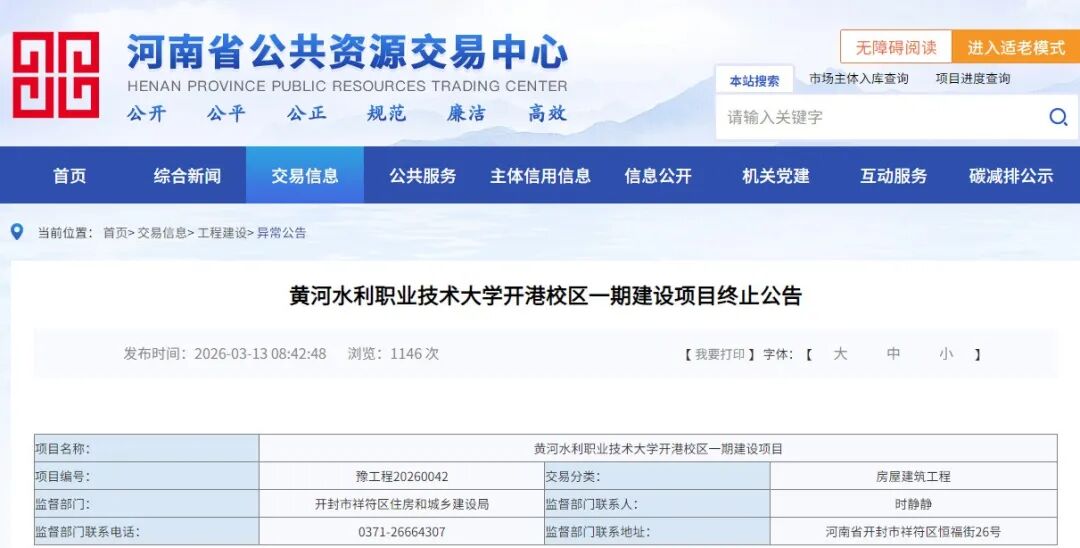The width and height of the screenshot is (1080, 548).
Task: Click the 监督部门联系电话 label cell
Action: (x=147, y=532)
